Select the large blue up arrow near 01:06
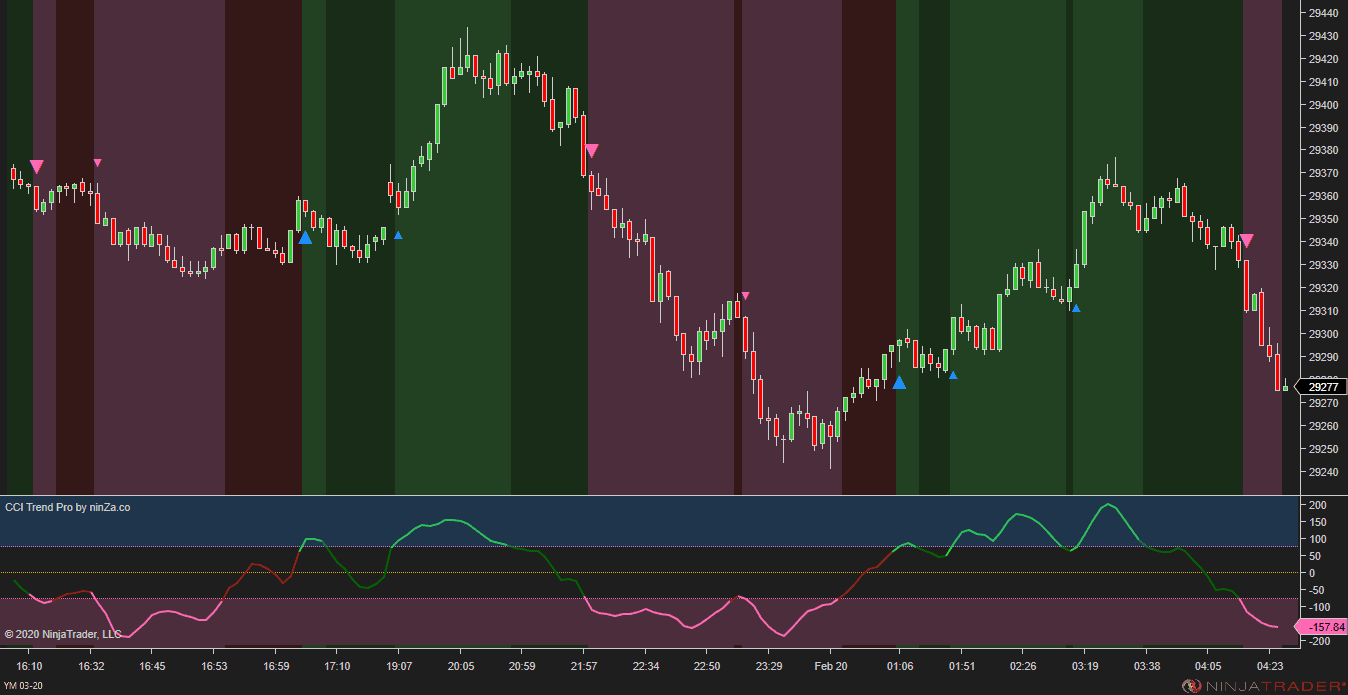The height and width of the screenshot is (695, 1348). (899, 382)
